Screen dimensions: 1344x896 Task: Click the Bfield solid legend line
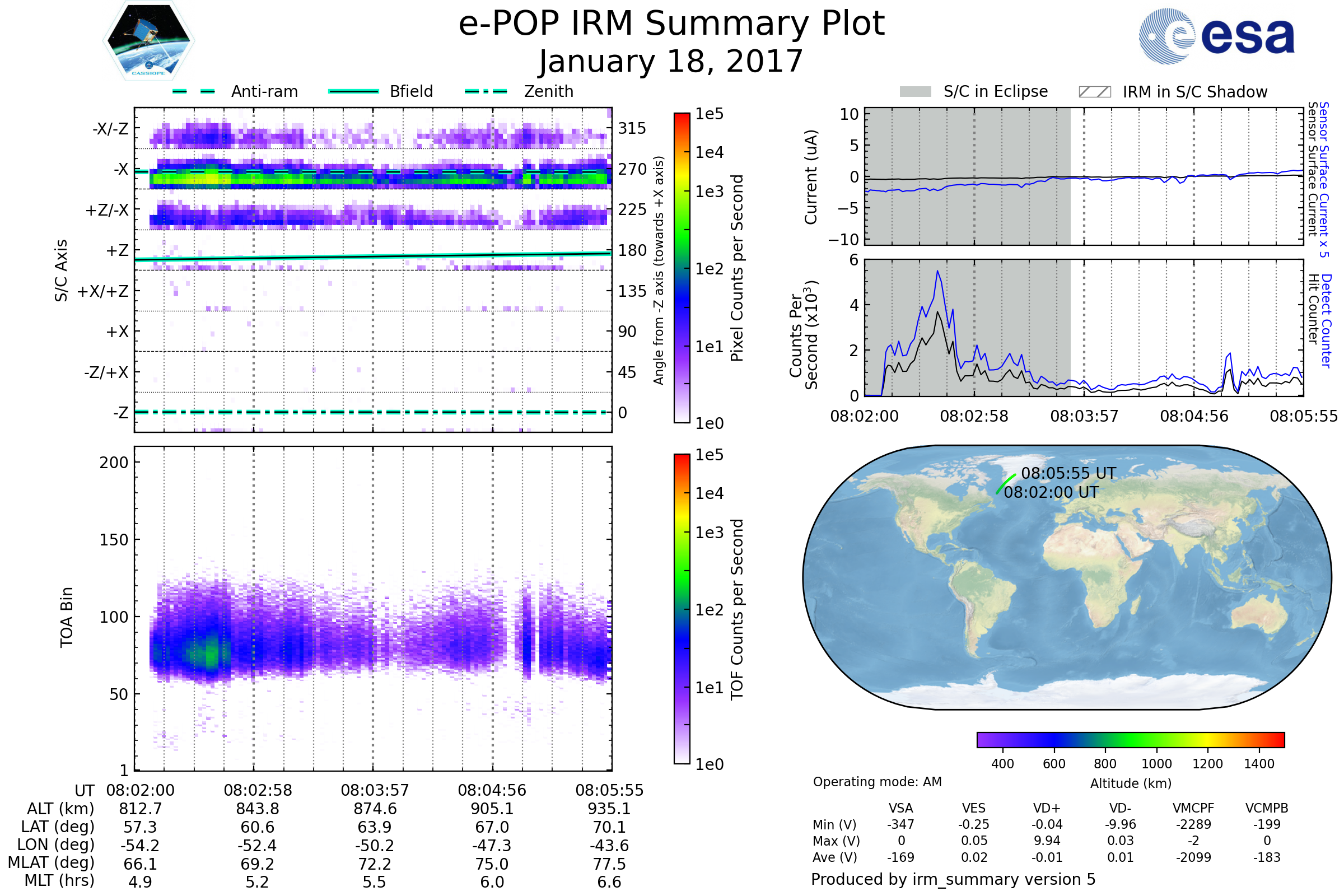(x=353, y=91)
